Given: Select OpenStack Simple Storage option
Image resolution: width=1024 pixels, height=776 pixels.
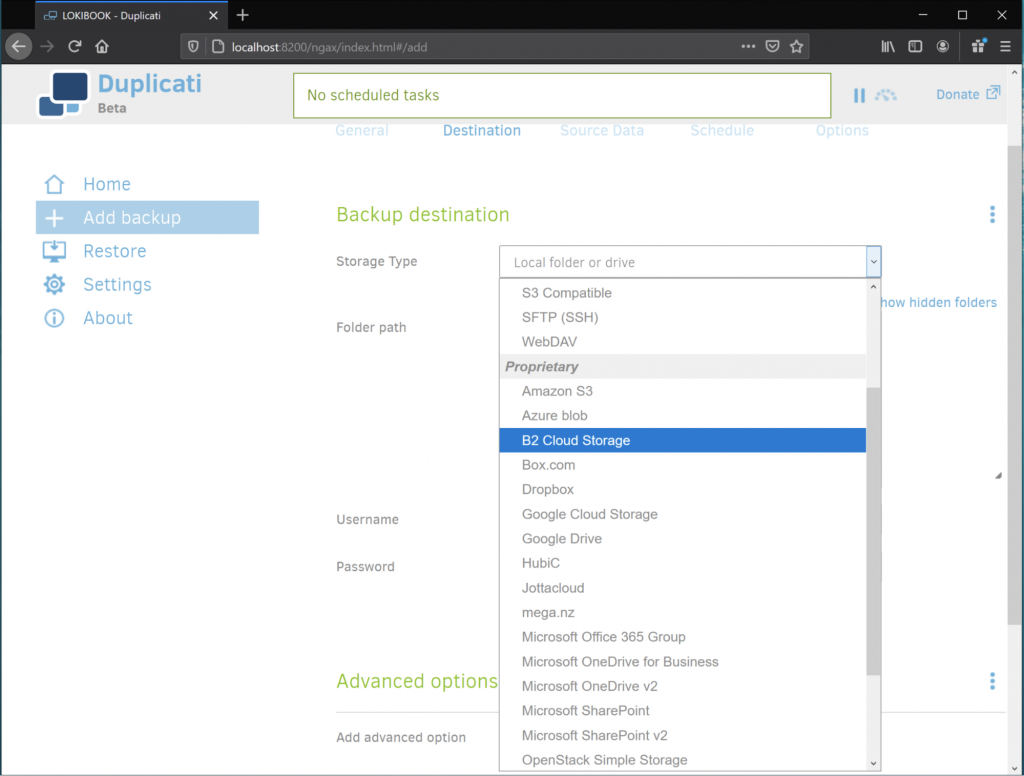Looking at the screenshot, I should tap(682, 760).
